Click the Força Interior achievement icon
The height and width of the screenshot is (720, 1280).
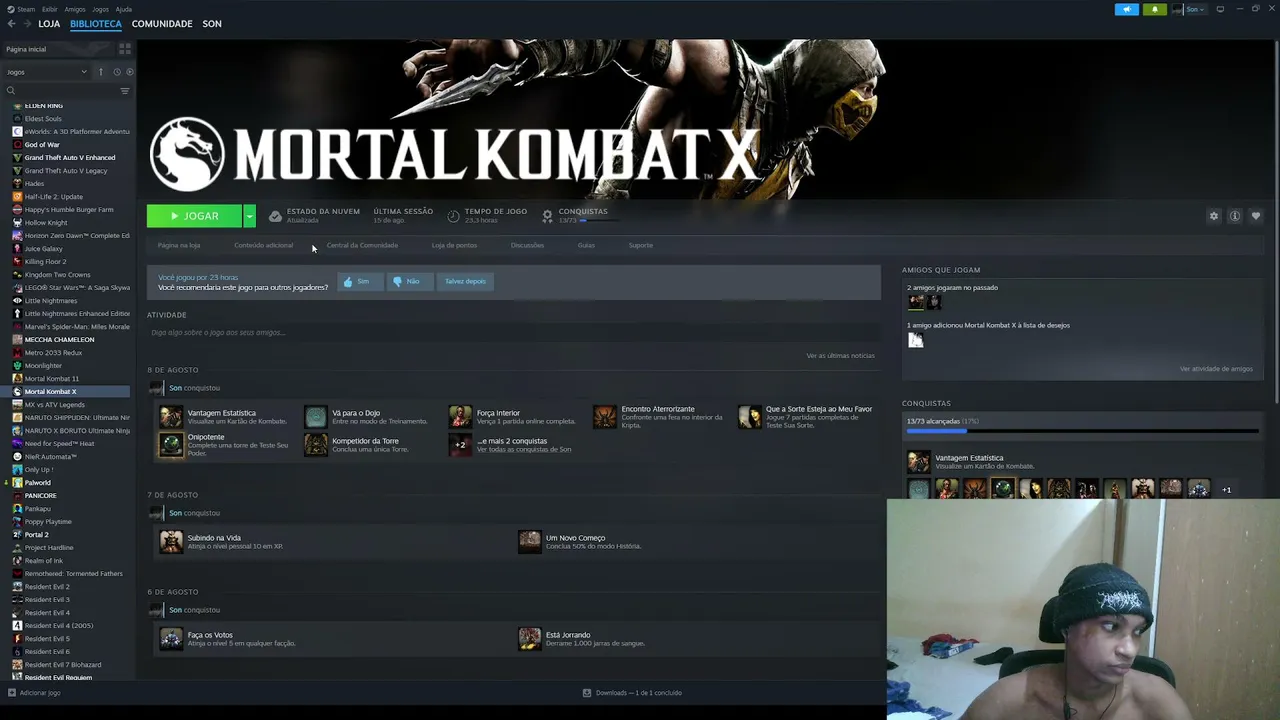[x=460, y=416]
